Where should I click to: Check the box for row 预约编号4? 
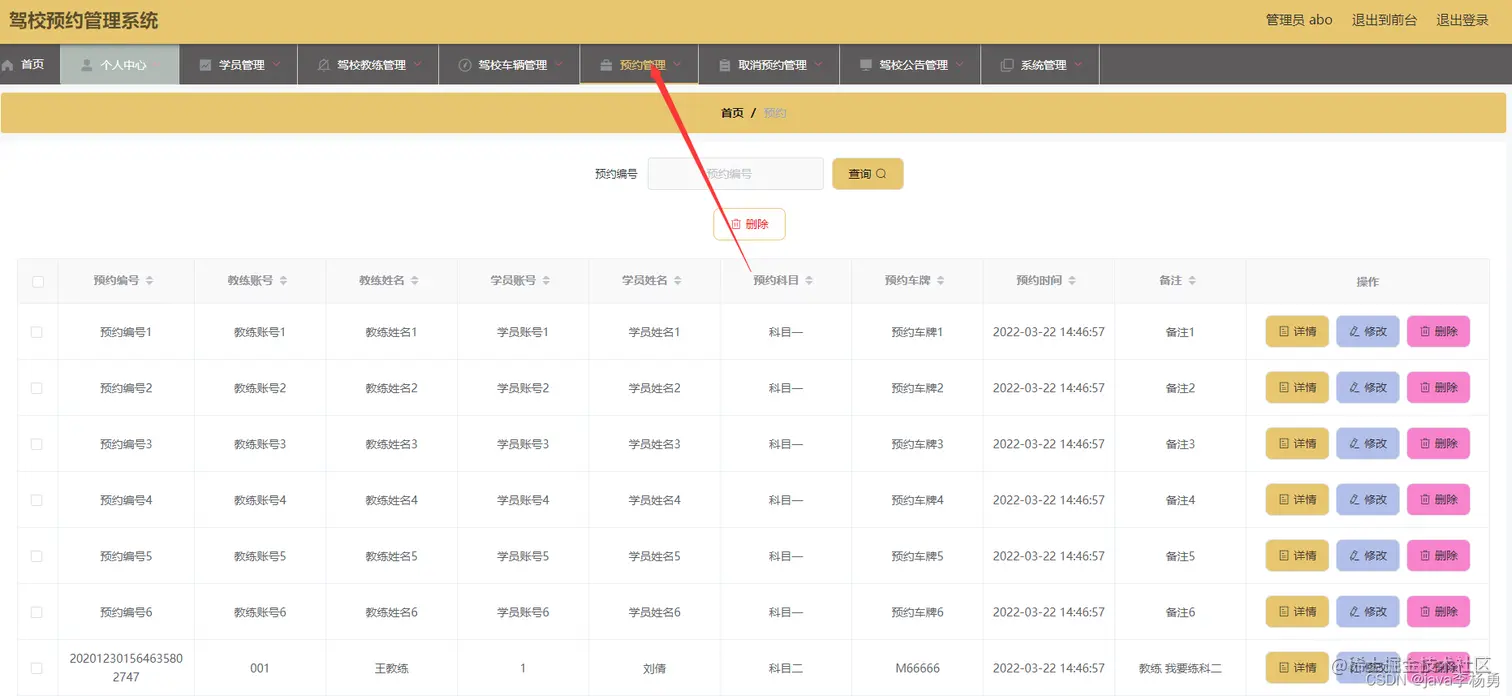click(x=37, y=500)
